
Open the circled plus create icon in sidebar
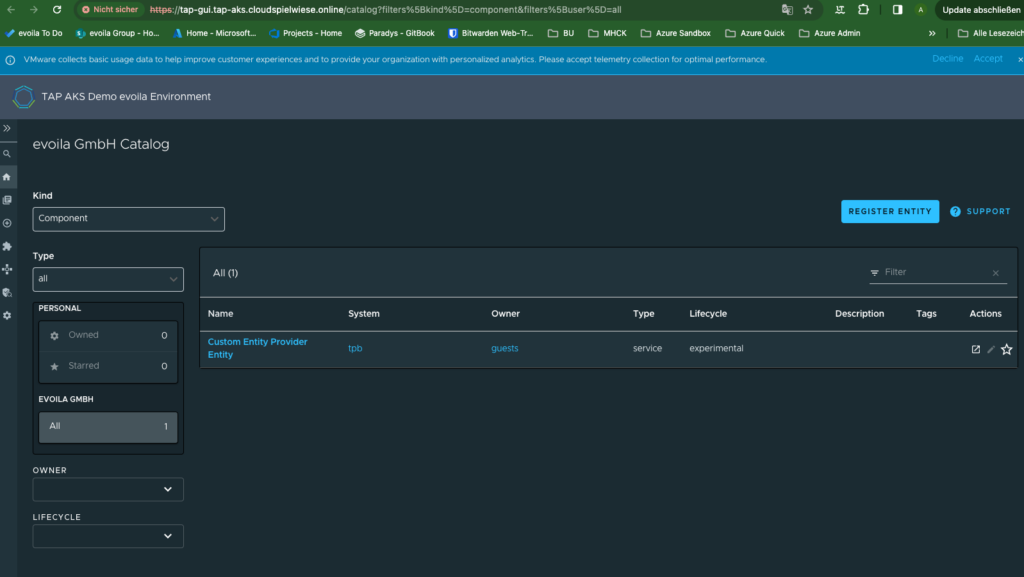(7, 223)
